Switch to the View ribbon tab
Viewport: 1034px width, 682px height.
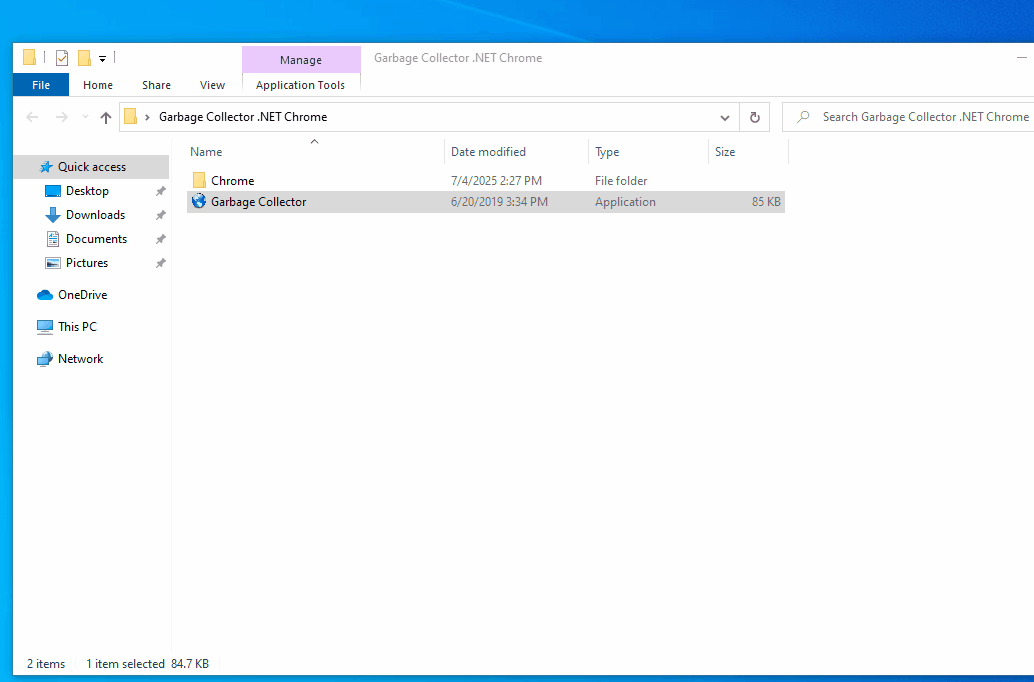point(212,85)
